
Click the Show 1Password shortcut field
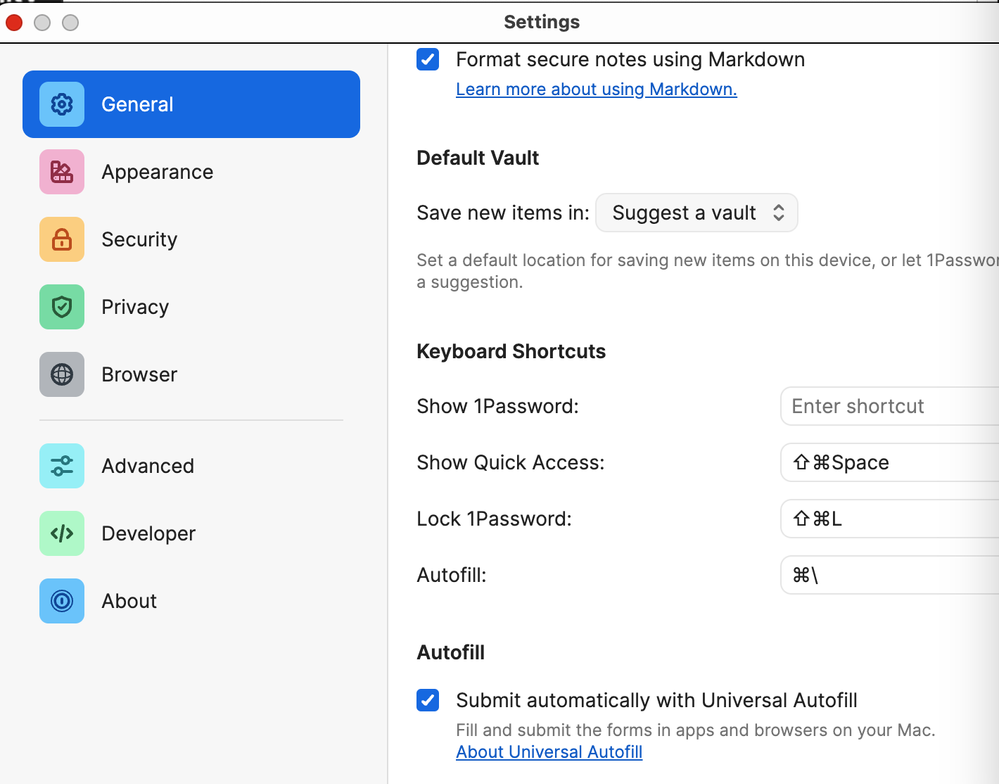(888, 406)
